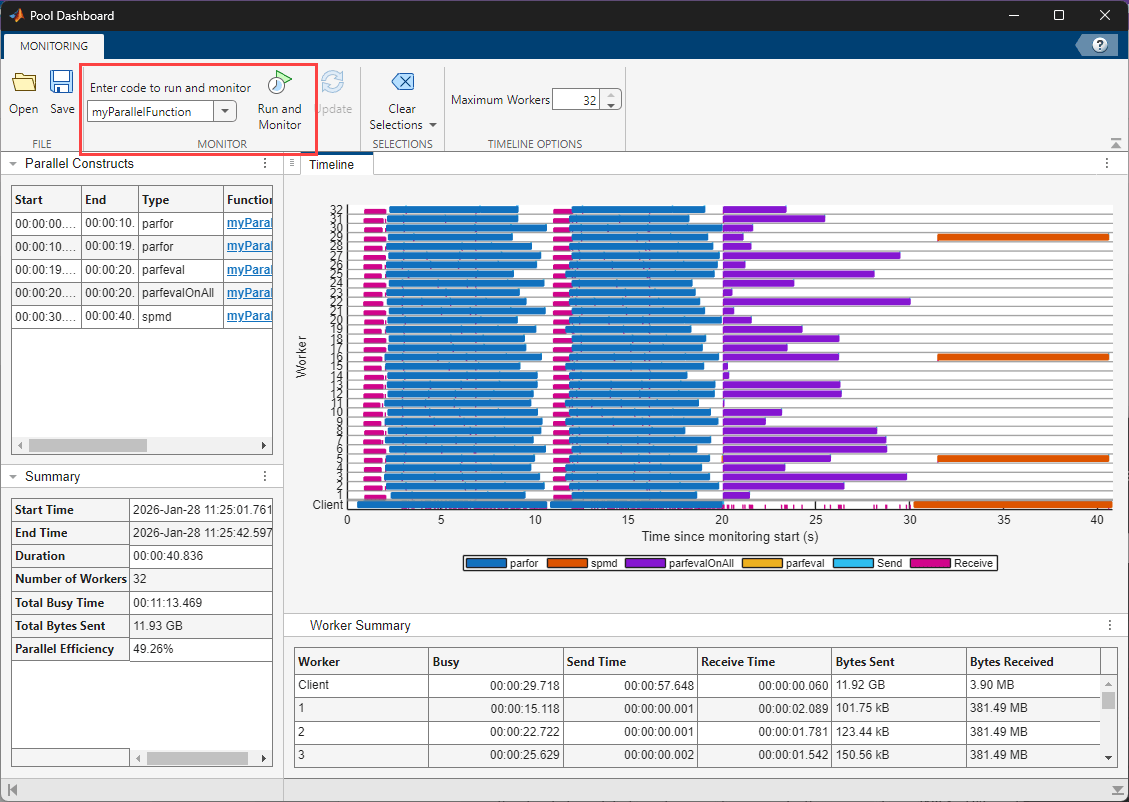Open function link in parfeval row
1129x802 pixels.
pos(249,270)
